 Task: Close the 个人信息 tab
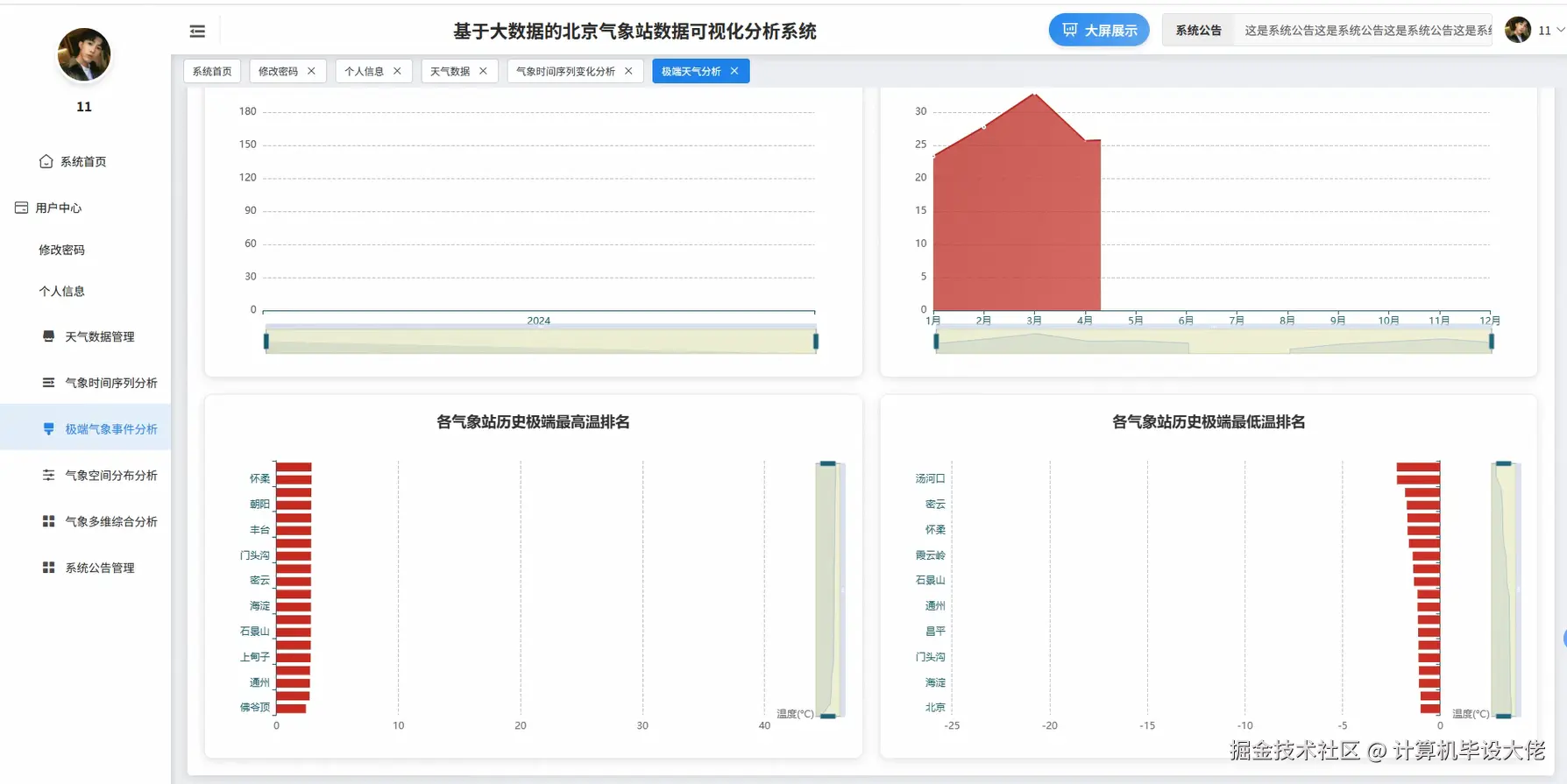tap(397, 71)
